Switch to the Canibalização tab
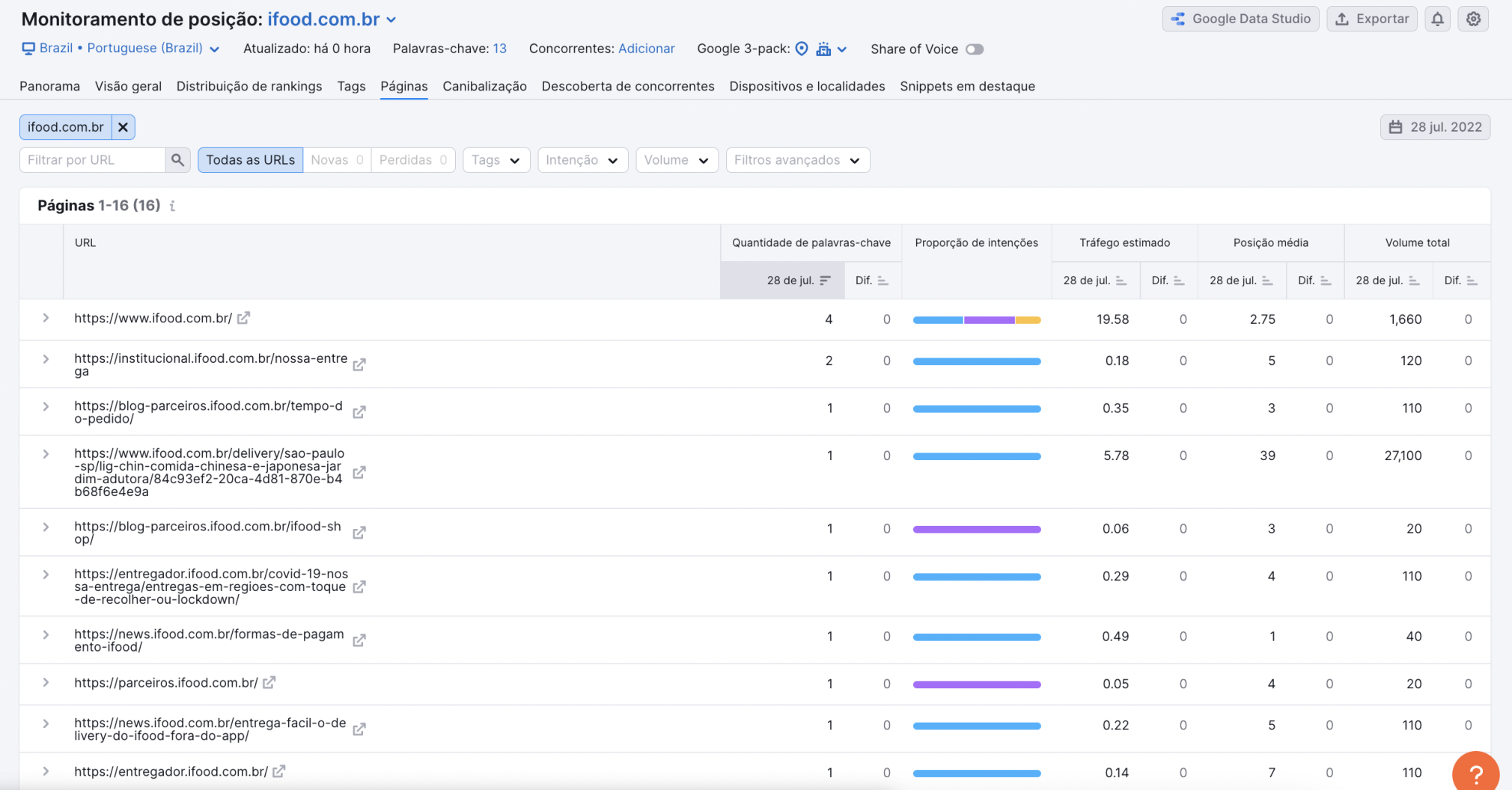This screenshot has width=1512, height=790. pyautogui.click(x=484, y=86)
